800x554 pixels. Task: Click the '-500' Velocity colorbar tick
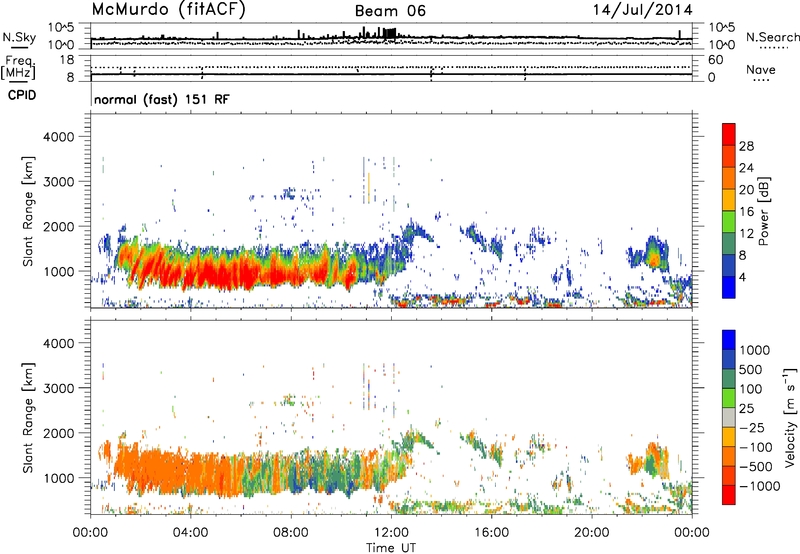(755, 467)
